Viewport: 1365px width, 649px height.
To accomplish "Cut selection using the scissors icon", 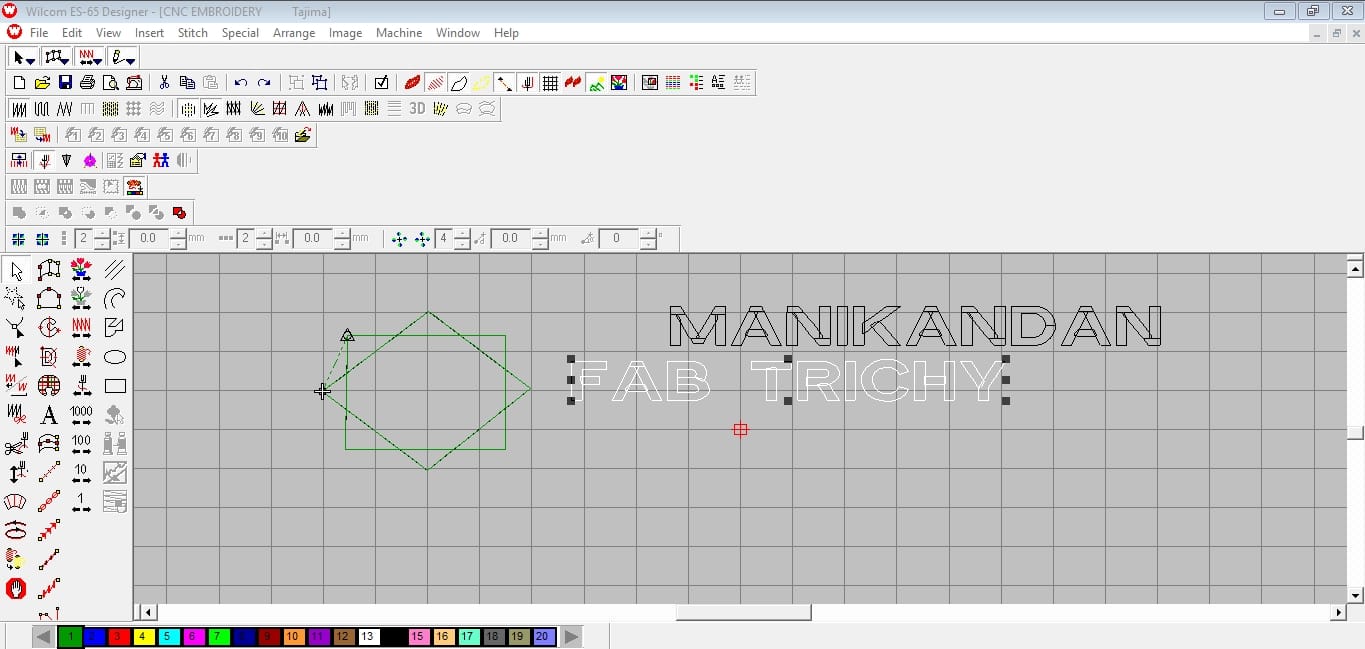I will click(x=164, y=83).
